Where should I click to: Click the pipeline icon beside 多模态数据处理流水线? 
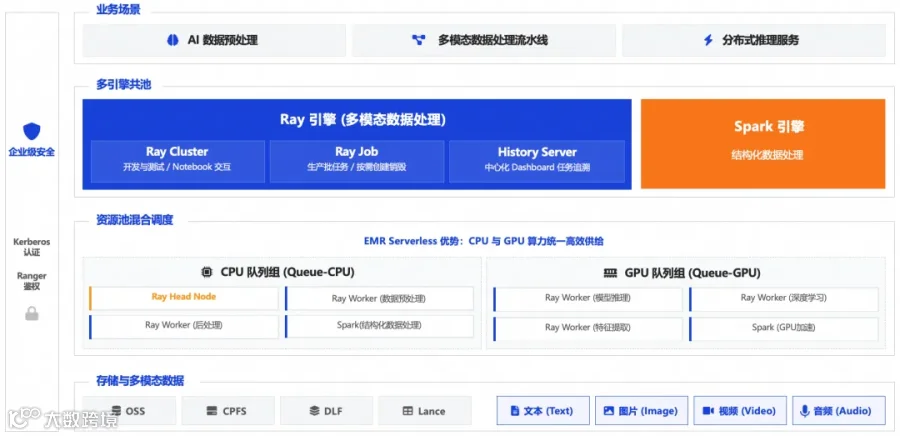[419, 40]
